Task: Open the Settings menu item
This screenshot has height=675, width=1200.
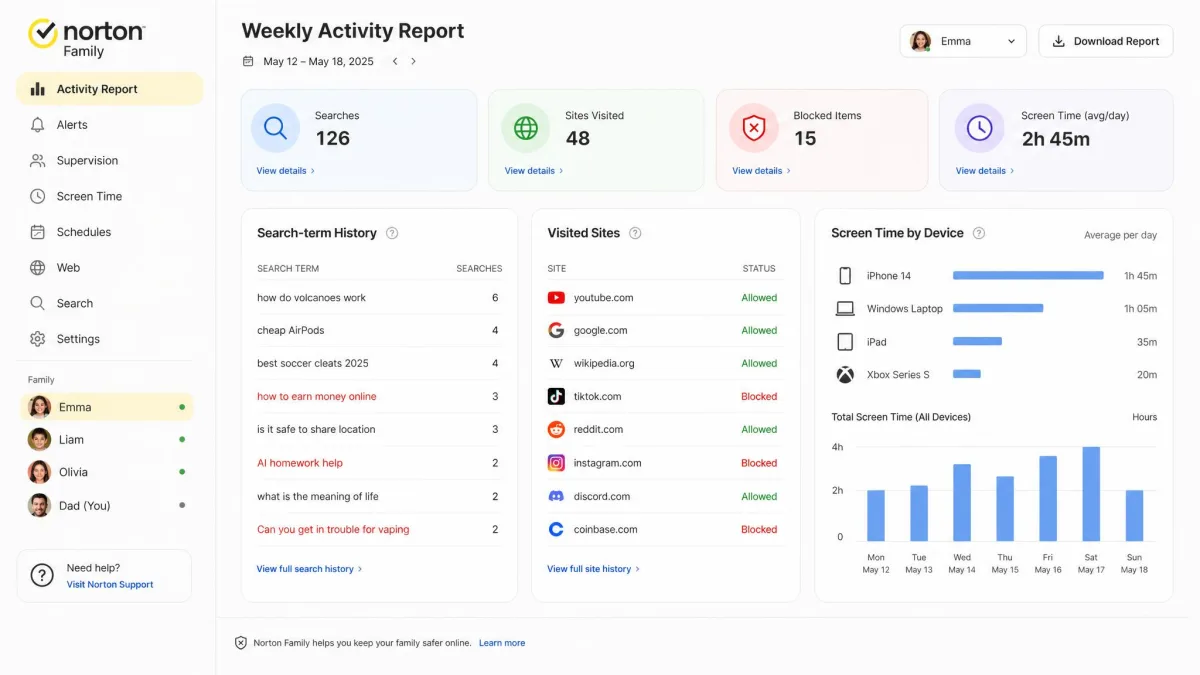Action: coord(110,339)
